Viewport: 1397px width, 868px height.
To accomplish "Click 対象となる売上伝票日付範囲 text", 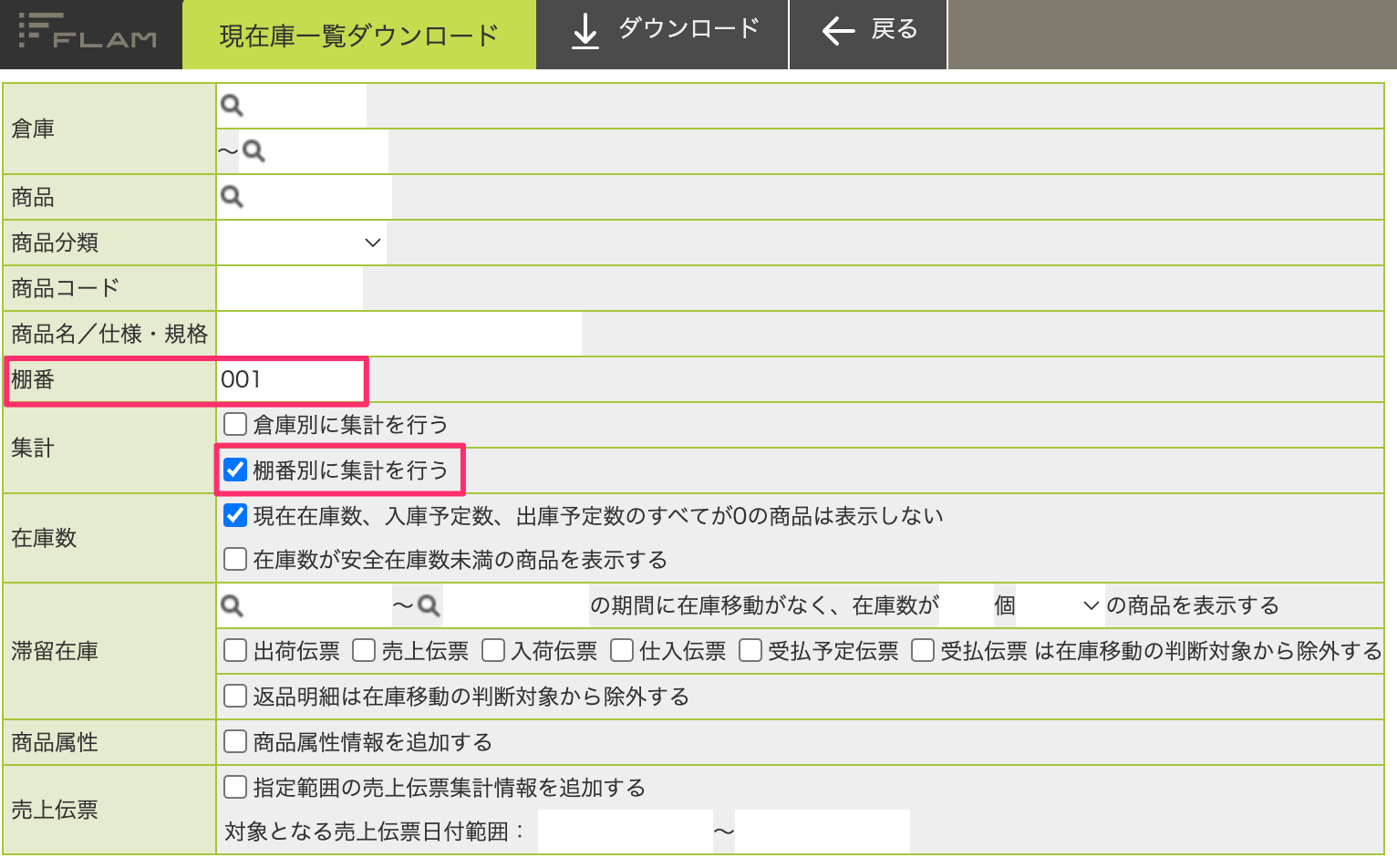I will tap(375, 832).
